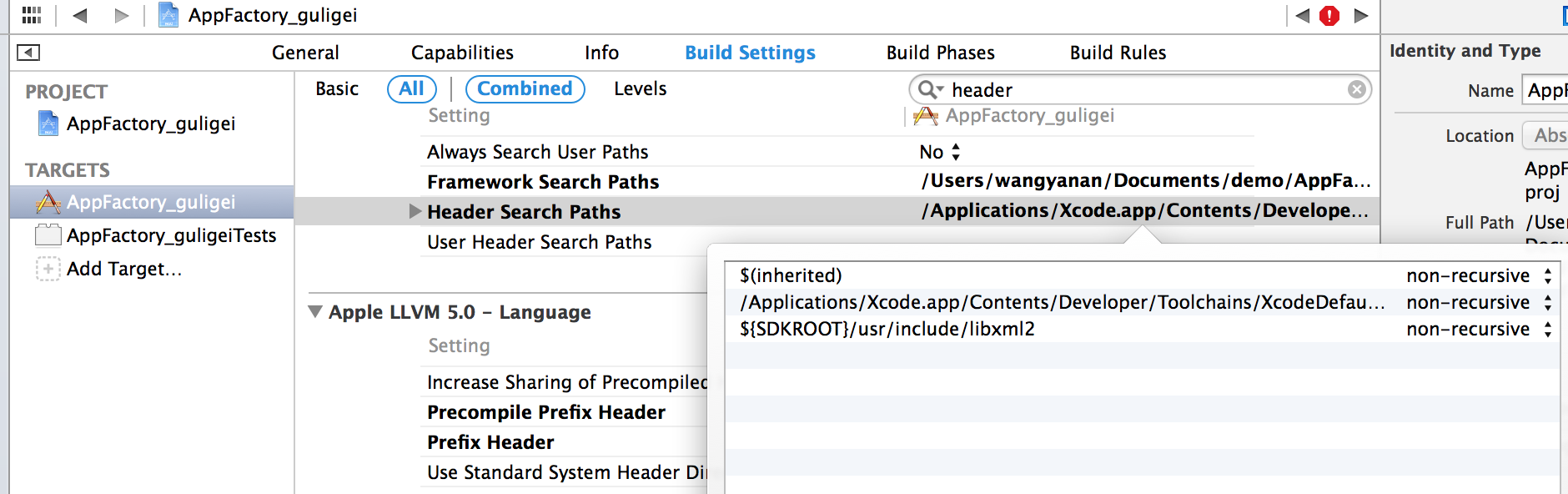The height and width of the screenshot is (494, 1568).
Task: Collapse the Apple LLVM 5.0 Language section
Action: 315,311
